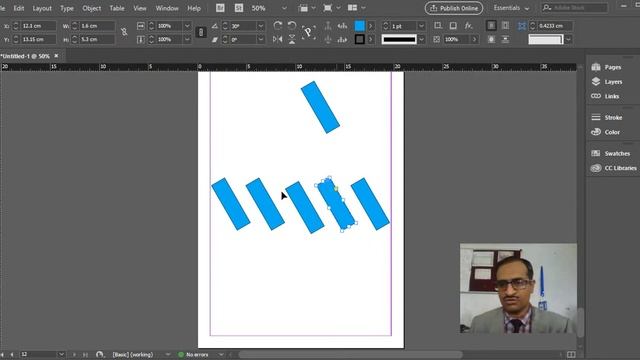Image resolution: width=640 pixels, height=360 pixels.
Task: Click the stroke color swatch
Action: pyautogui.click(x=360, y=40)
